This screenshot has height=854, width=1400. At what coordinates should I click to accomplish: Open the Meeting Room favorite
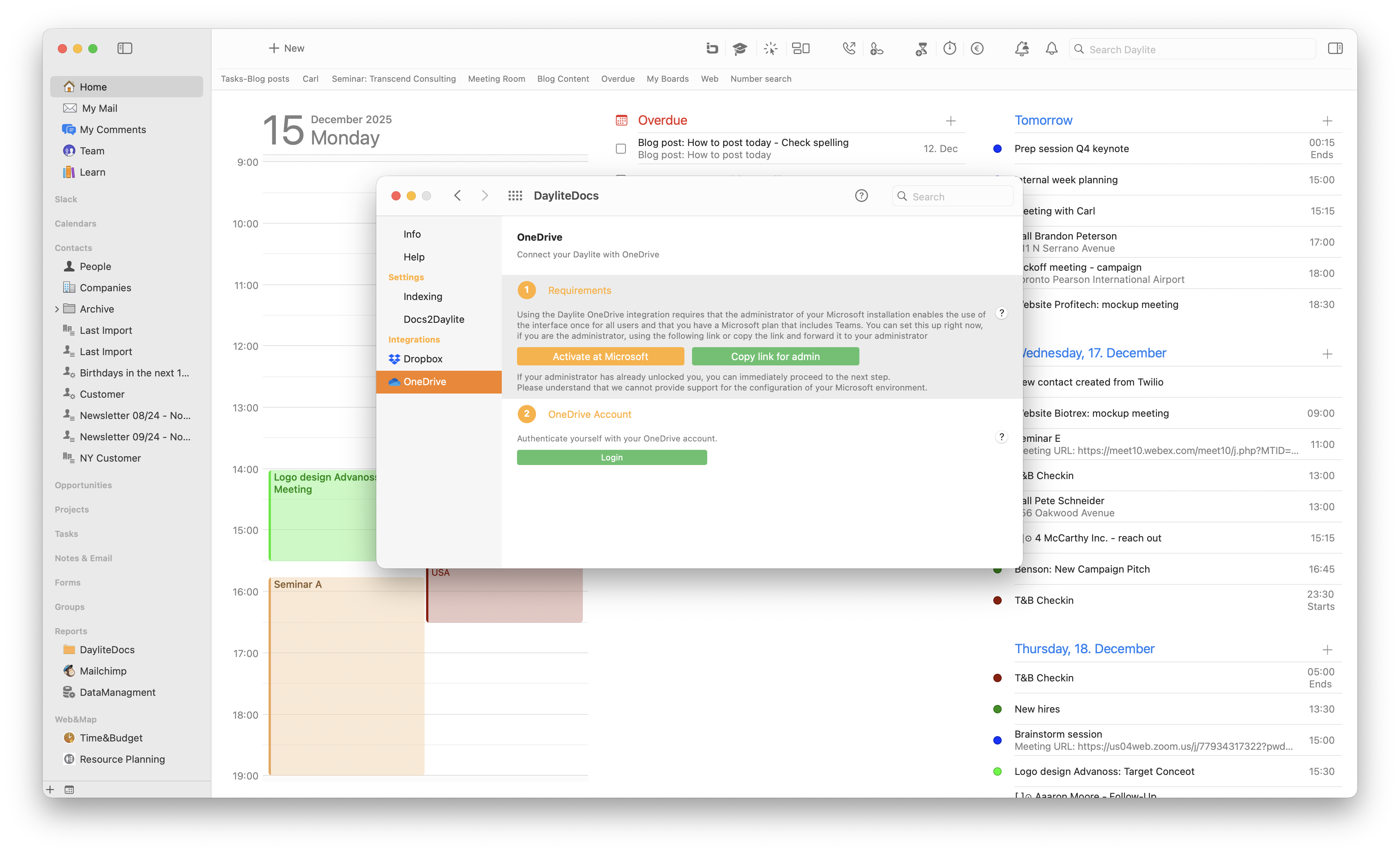tap(496, 79)
